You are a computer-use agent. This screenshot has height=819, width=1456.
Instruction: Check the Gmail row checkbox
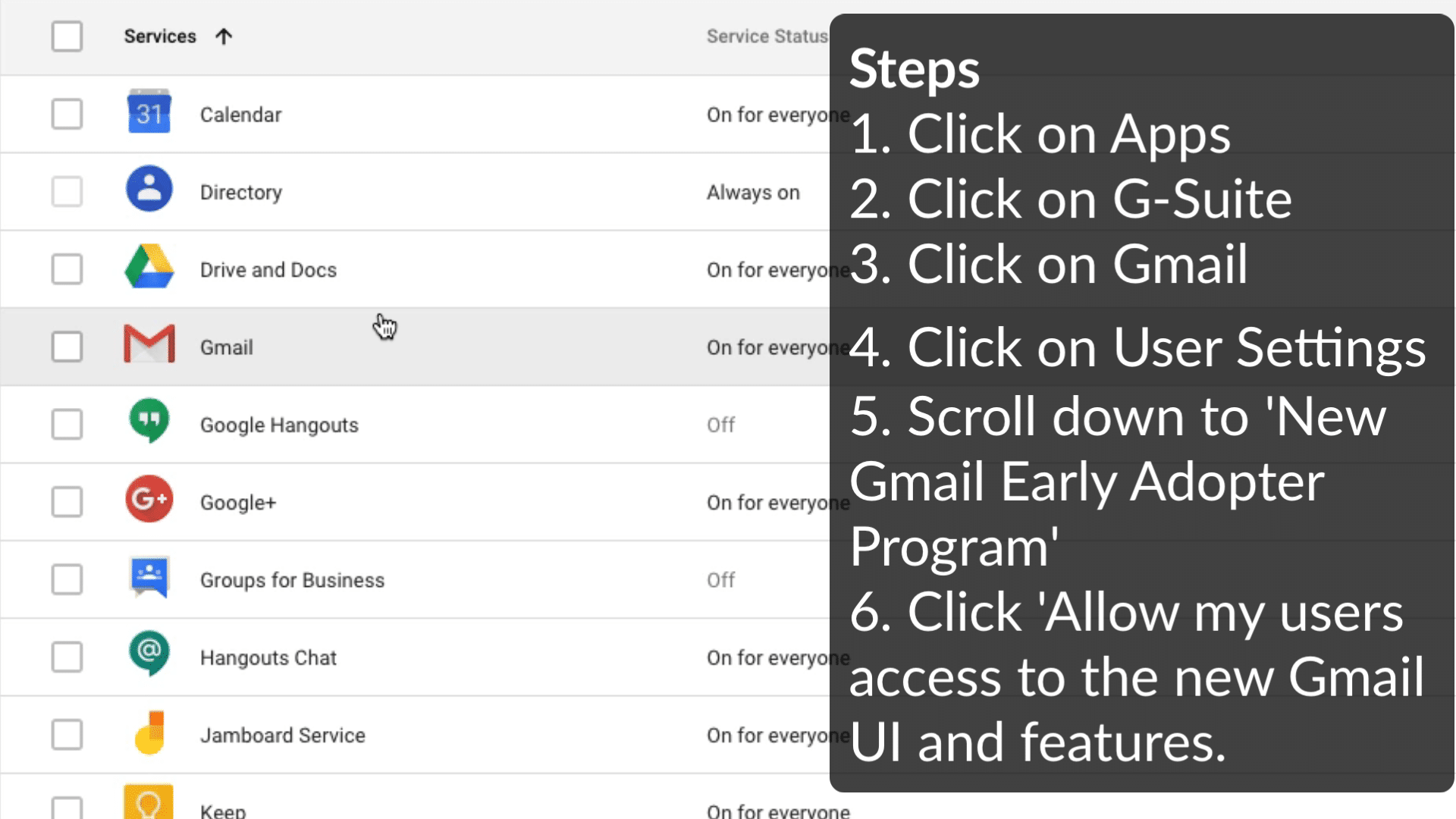[x=67, y=346]
